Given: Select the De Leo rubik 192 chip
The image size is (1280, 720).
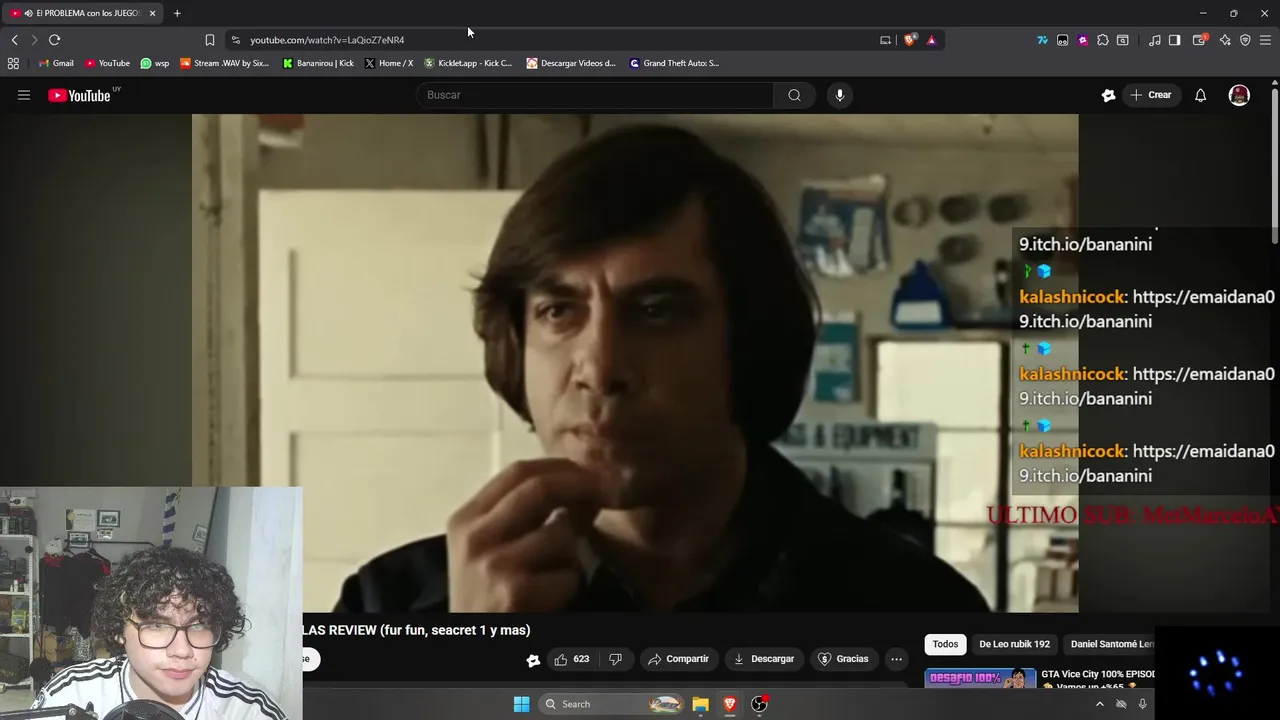Looking at the screenshot, I should pos(1014,644).
